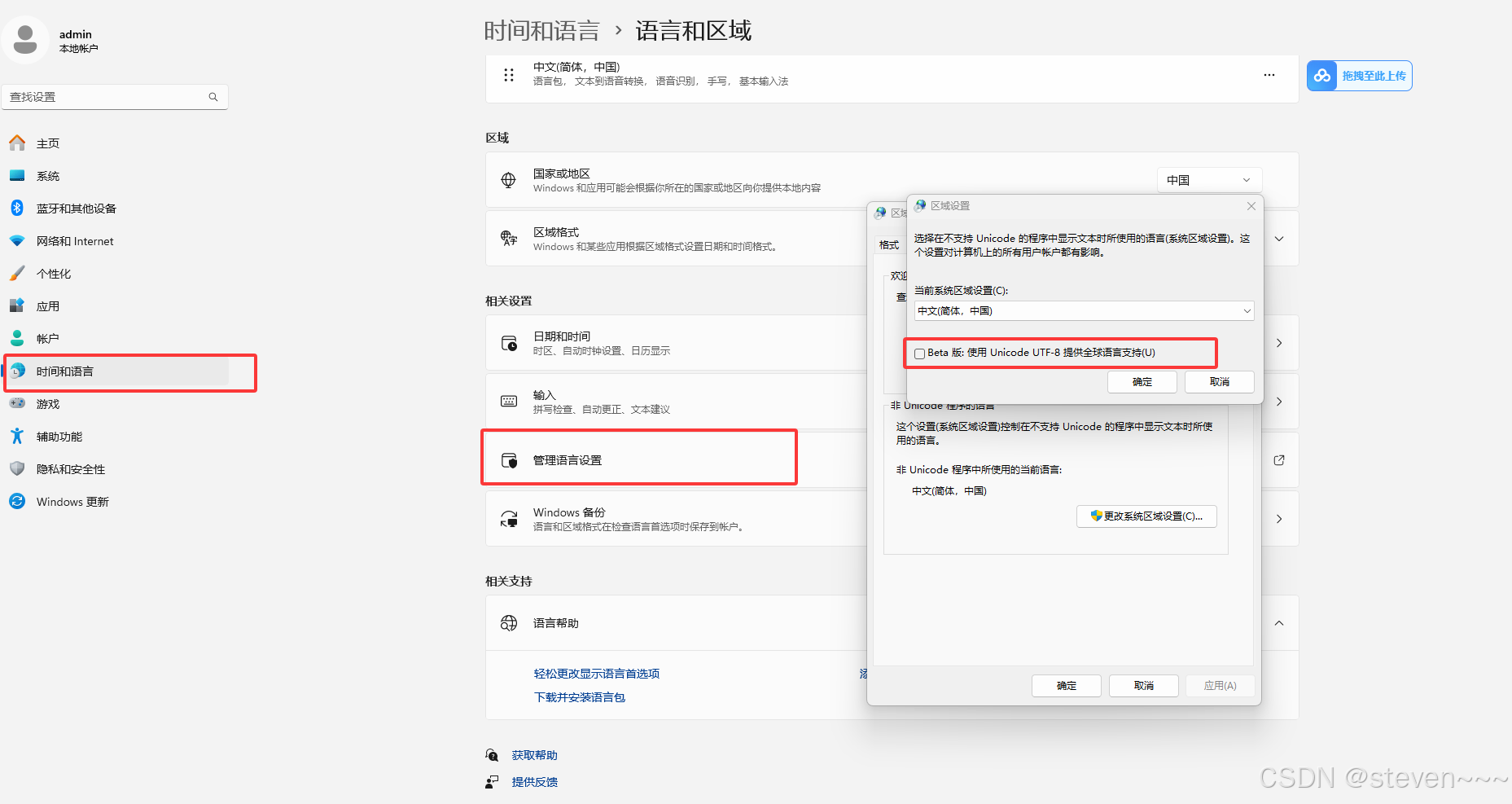Click the 日期和时间 calendar clock icon

point(509,343)
